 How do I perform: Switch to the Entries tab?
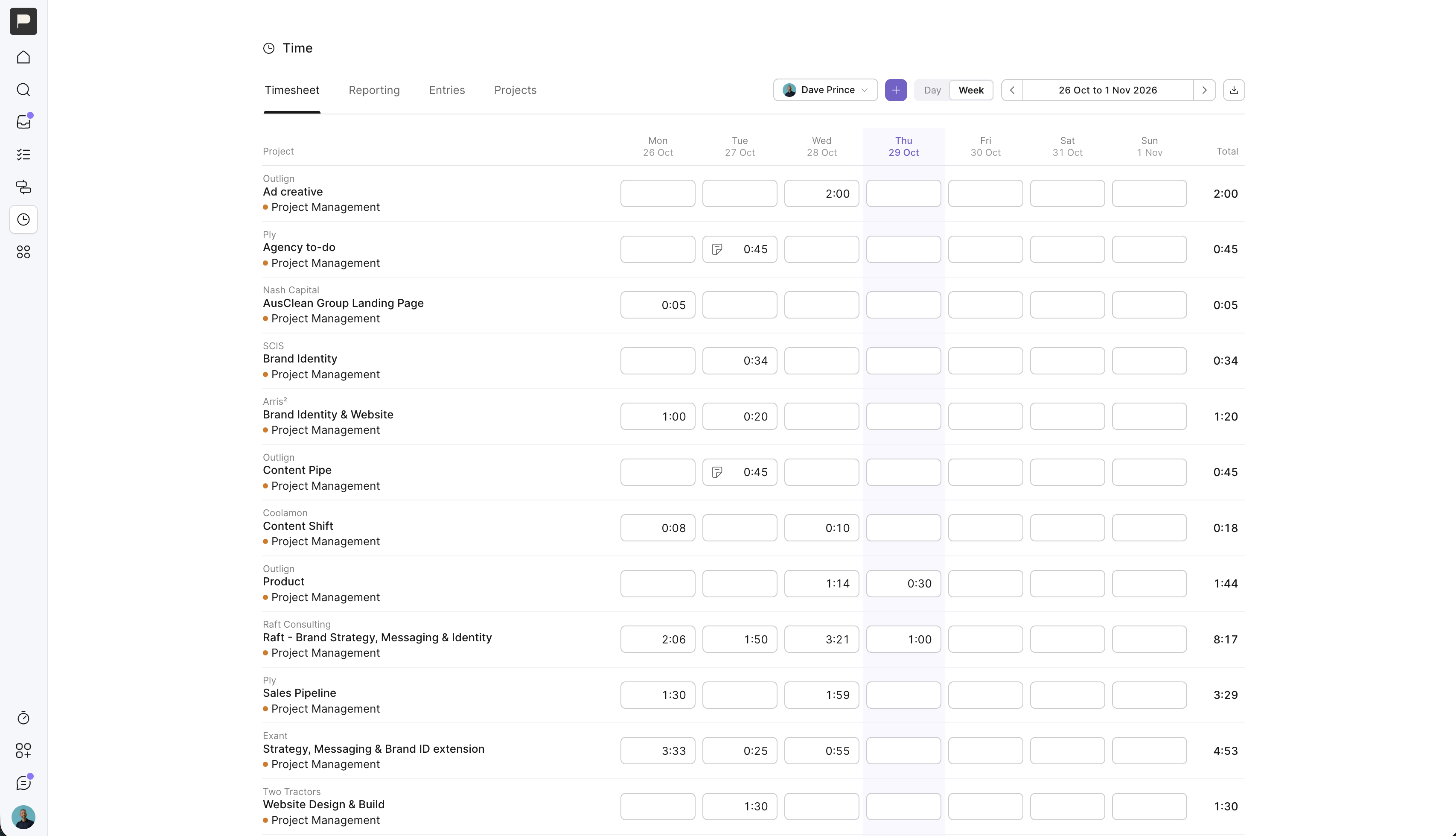click(x=447, y=90)
